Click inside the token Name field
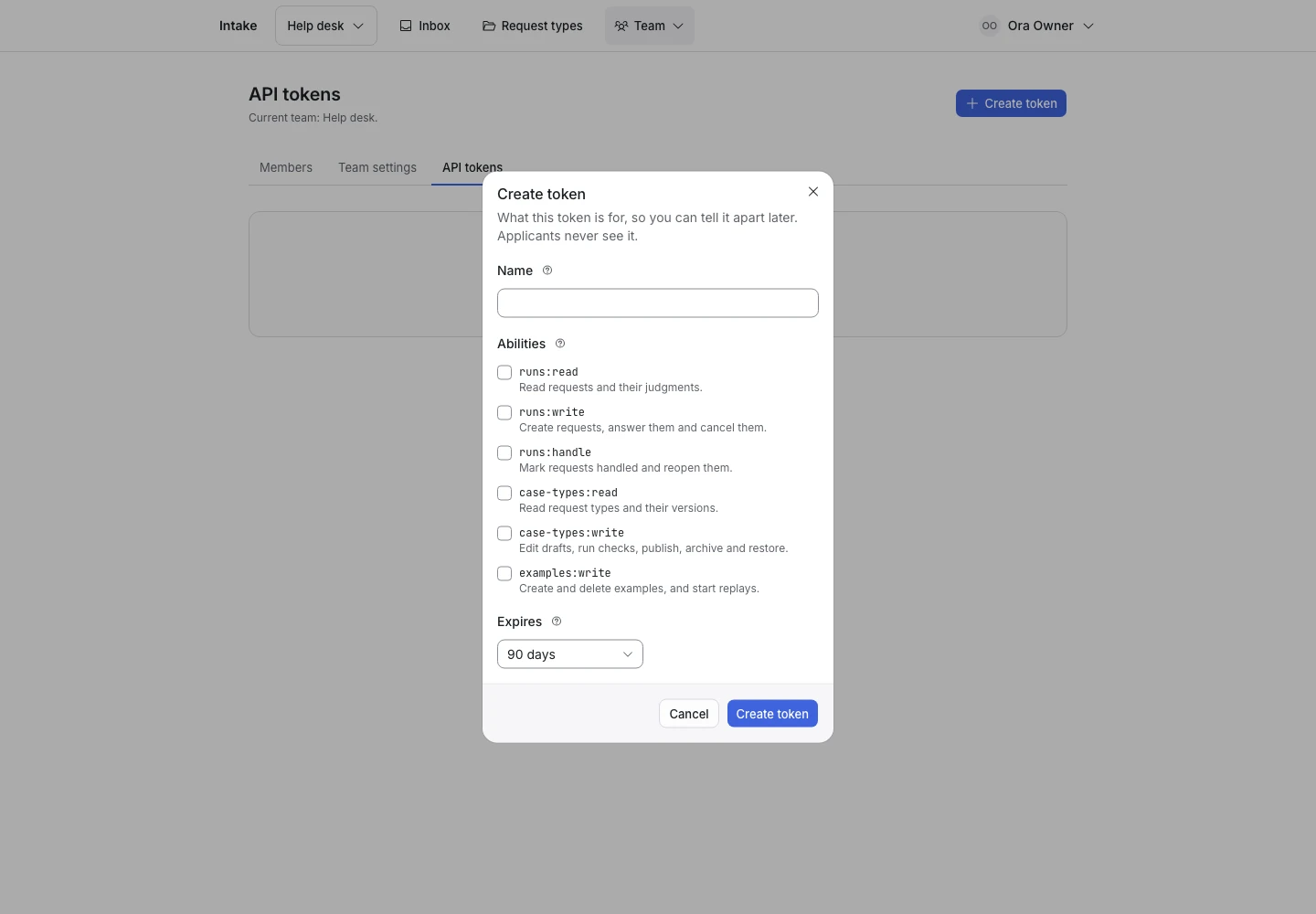The height and width of the screenshot is (914, 1316). [658, 303]
